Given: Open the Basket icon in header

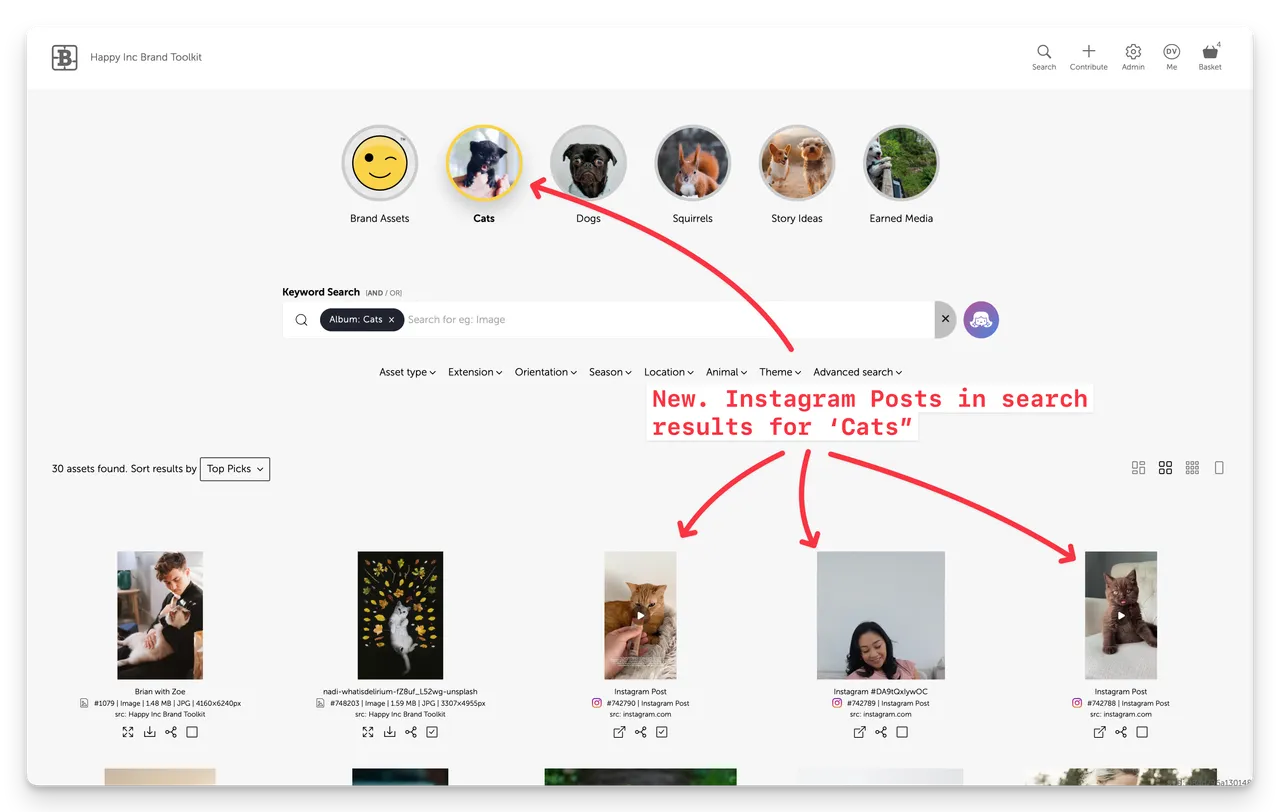Looking at the screenshot, I should coord(1210,53).
